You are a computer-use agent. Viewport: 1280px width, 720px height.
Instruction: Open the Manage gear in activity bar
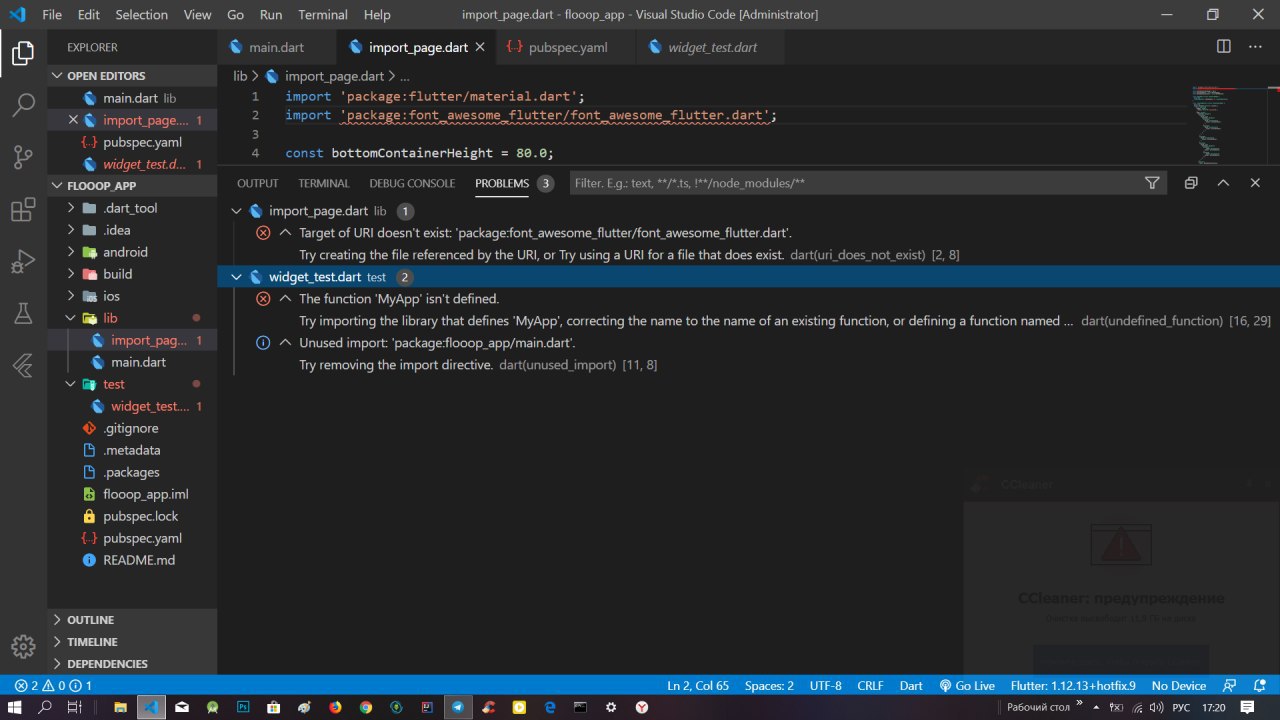pyautogui.click(x=23, y=645)
